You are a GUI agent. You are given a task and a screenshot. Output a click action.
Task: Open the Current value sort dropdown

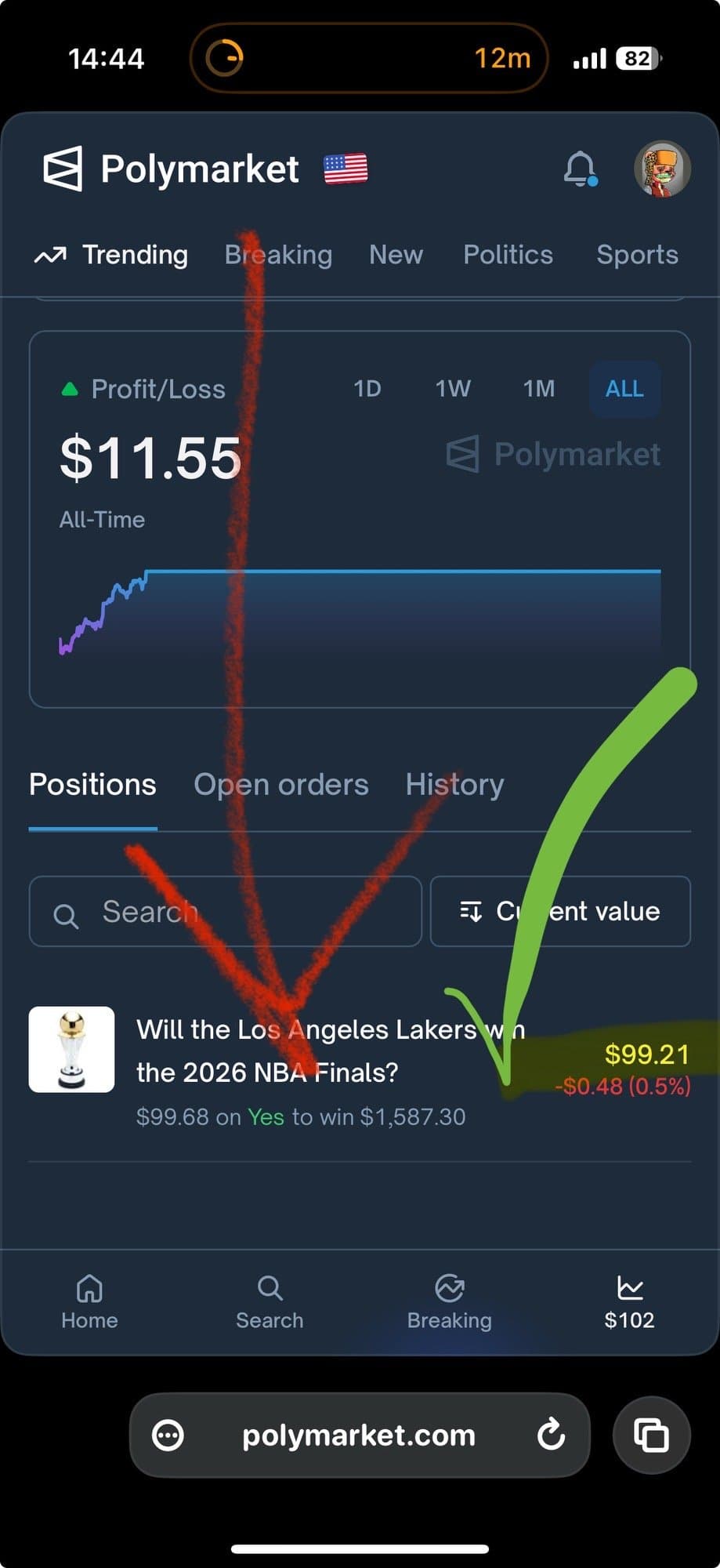(x=560, y=911)
